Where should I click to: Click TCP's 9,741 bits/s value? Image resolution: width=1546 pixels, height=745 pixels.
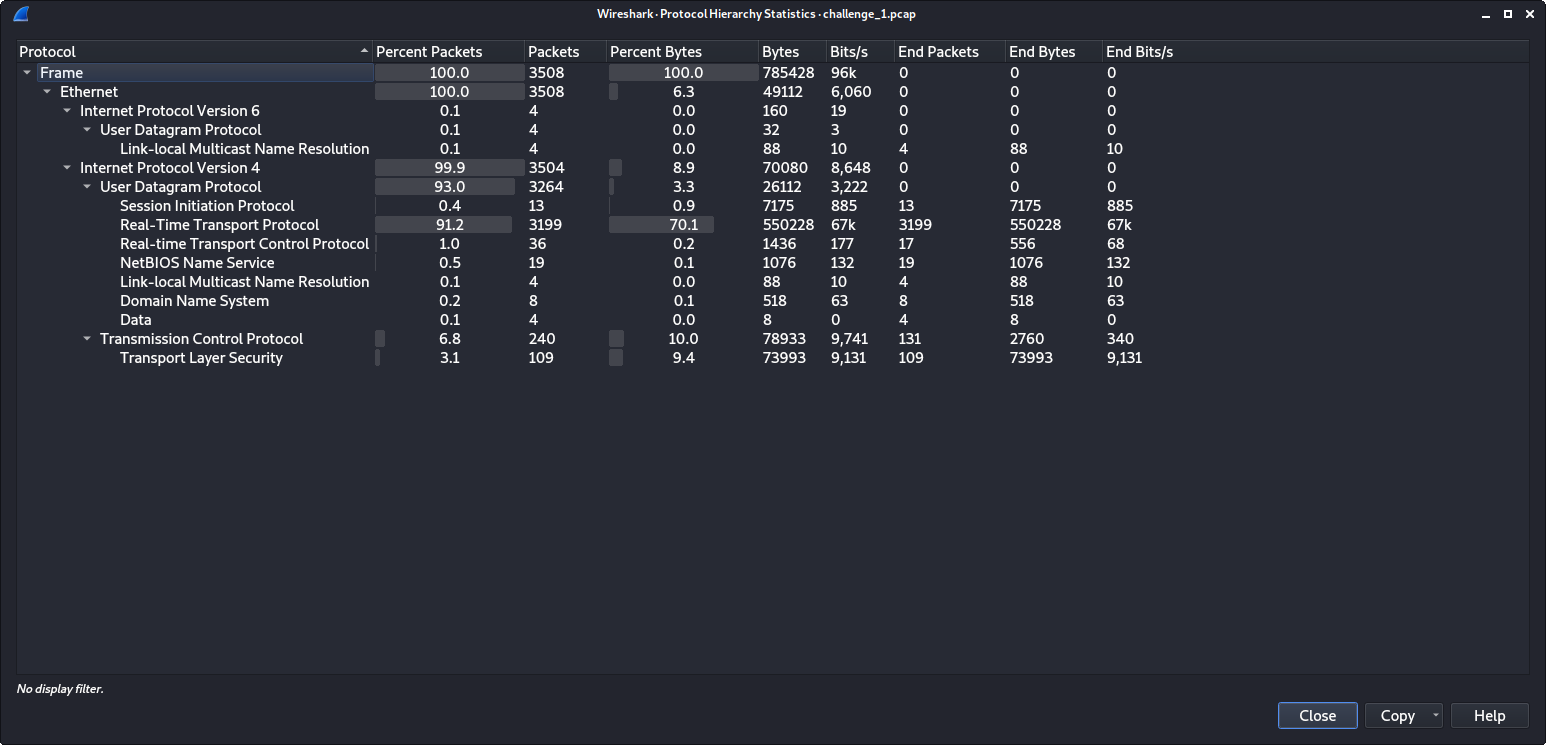[x=850, y=339]
